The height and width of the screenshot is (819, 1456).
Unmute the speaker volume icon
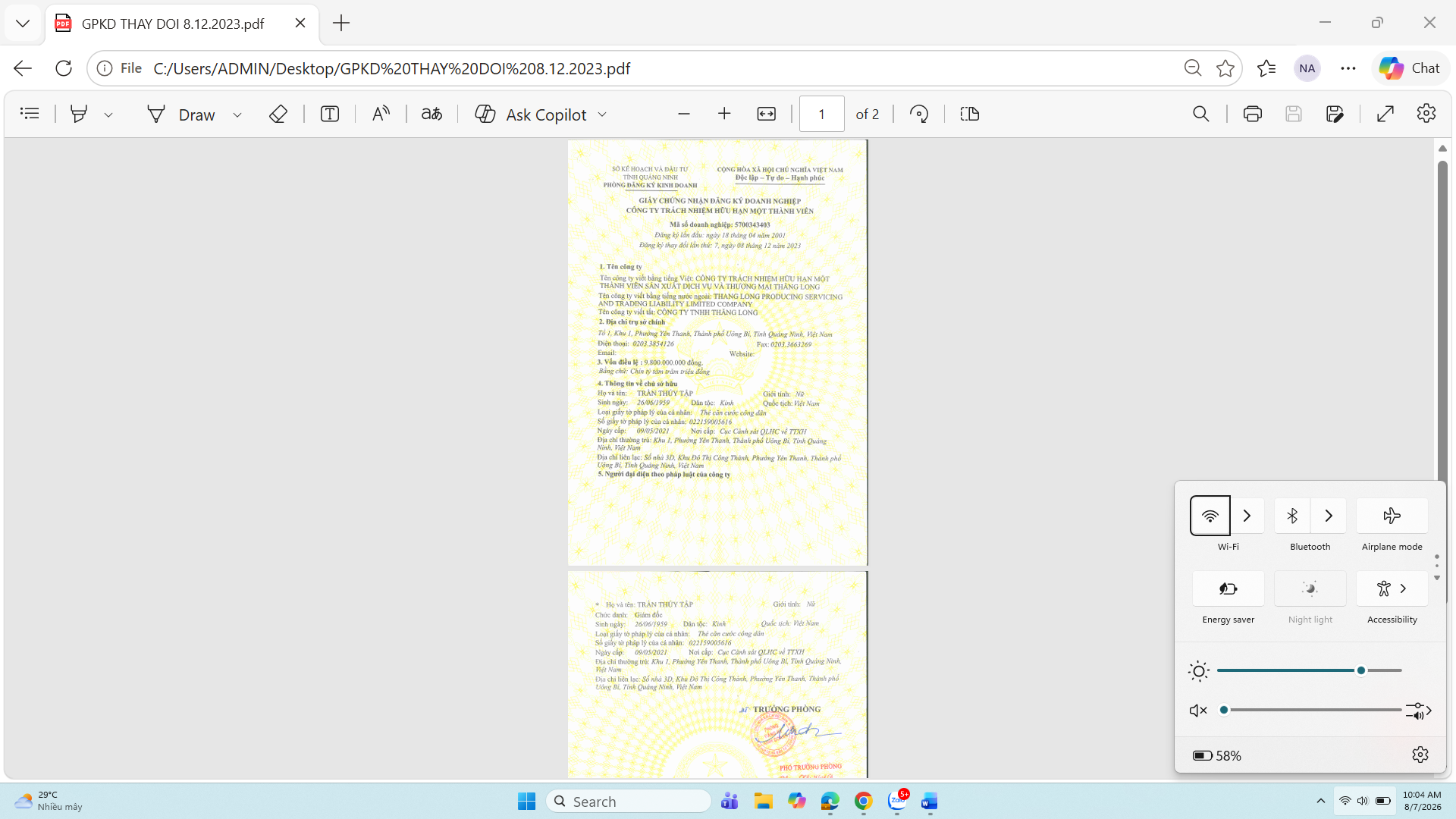(x=1198, y=711)
